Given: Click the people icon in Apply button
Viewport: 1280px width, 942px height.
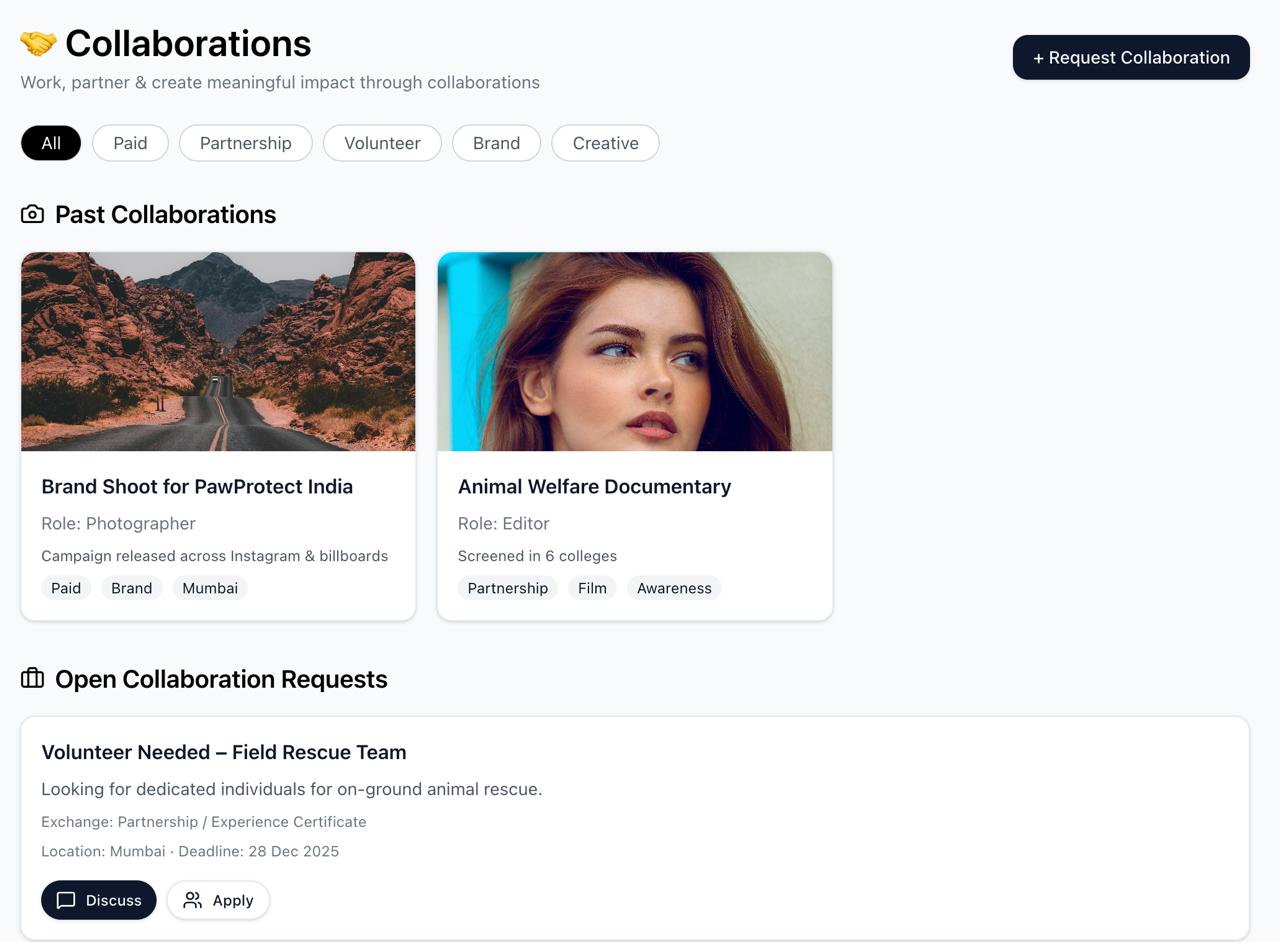Looking at the screenshot, I should pos(193,900).
